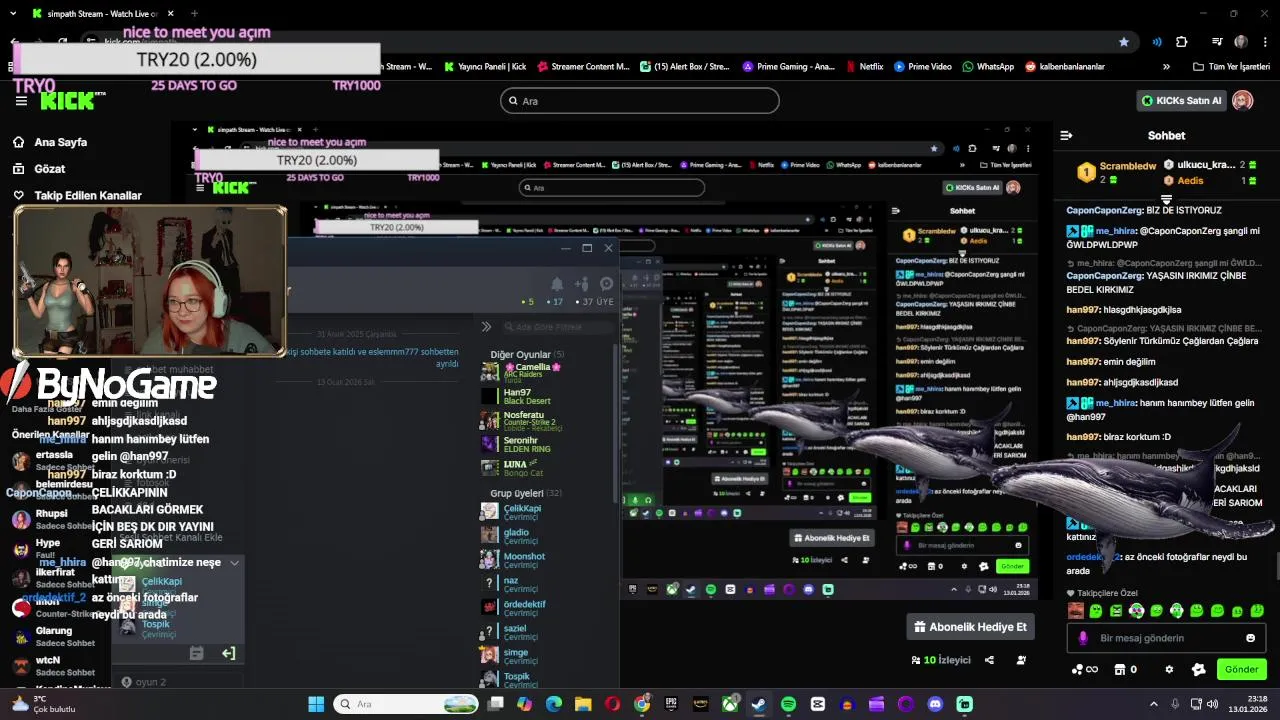Expand the Steam friends list filter arrows
The image size is (1280, 720).
point(486,327)
